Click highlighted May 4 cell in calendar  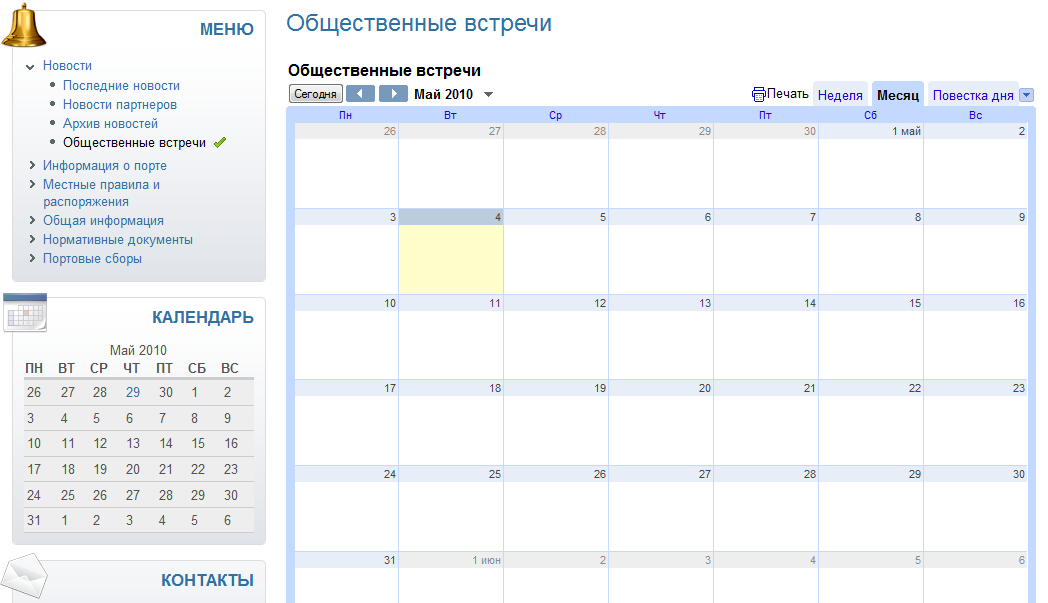pos(451,258)
